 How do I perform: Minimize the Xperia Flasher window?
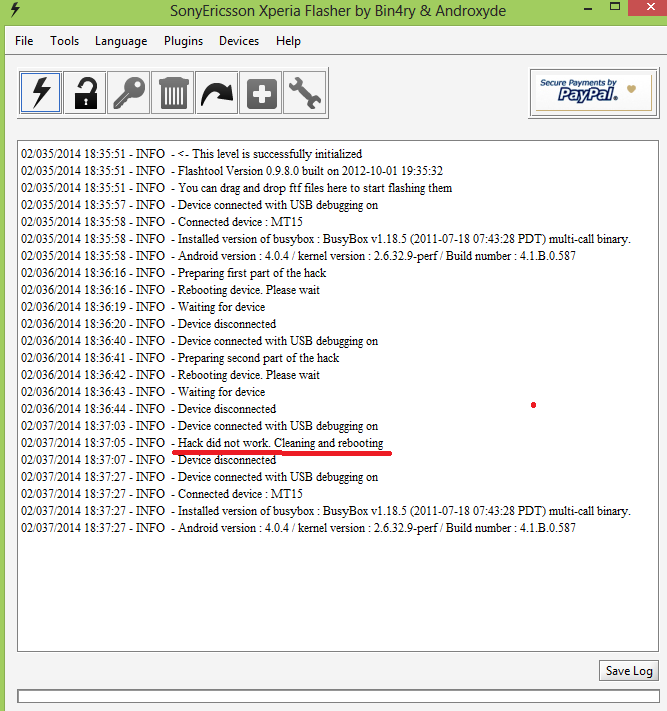point(588,8)
